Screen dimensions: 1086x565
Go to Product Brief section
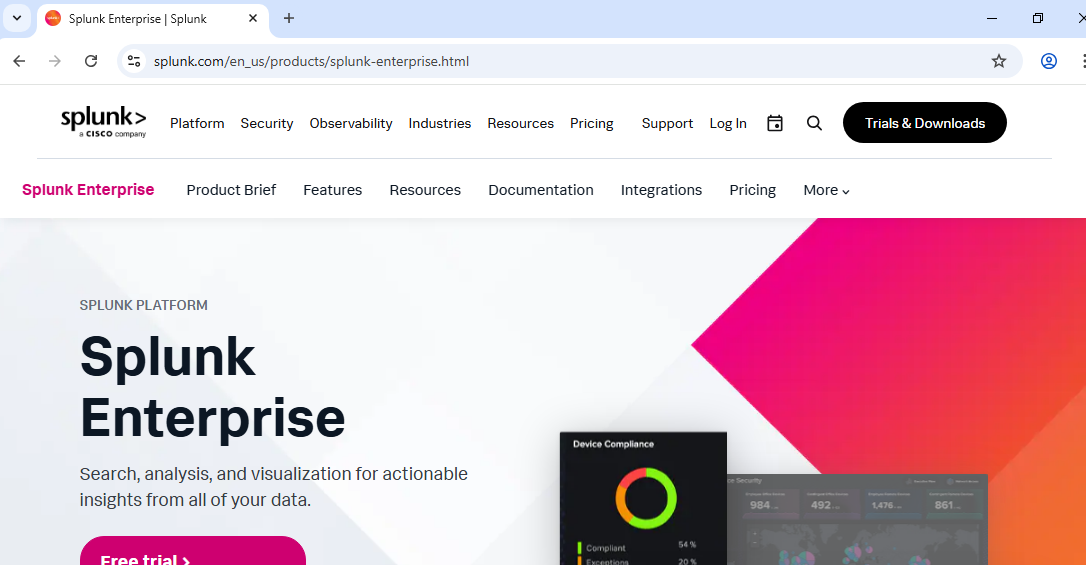[231, 190]
